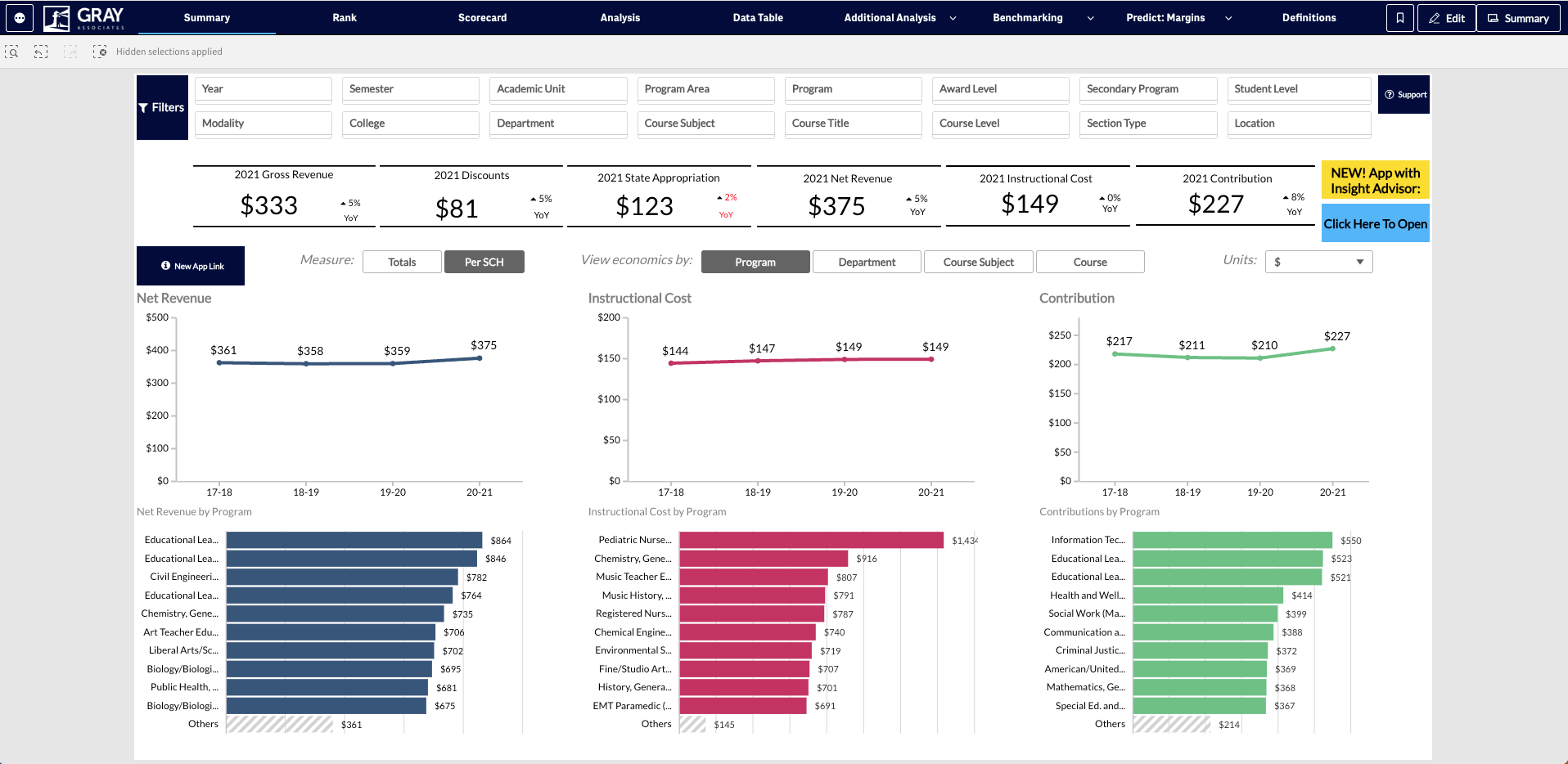Image resolution: width=1568 pixels, height=764 pixels.
Task: Select the Others bar in Net Revenue by Program
Action: (x=280, y=724)
